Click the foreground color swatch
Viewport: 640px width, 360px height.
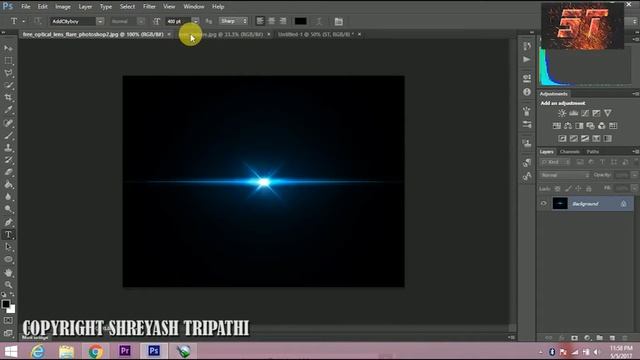click(x=6, y=304)
